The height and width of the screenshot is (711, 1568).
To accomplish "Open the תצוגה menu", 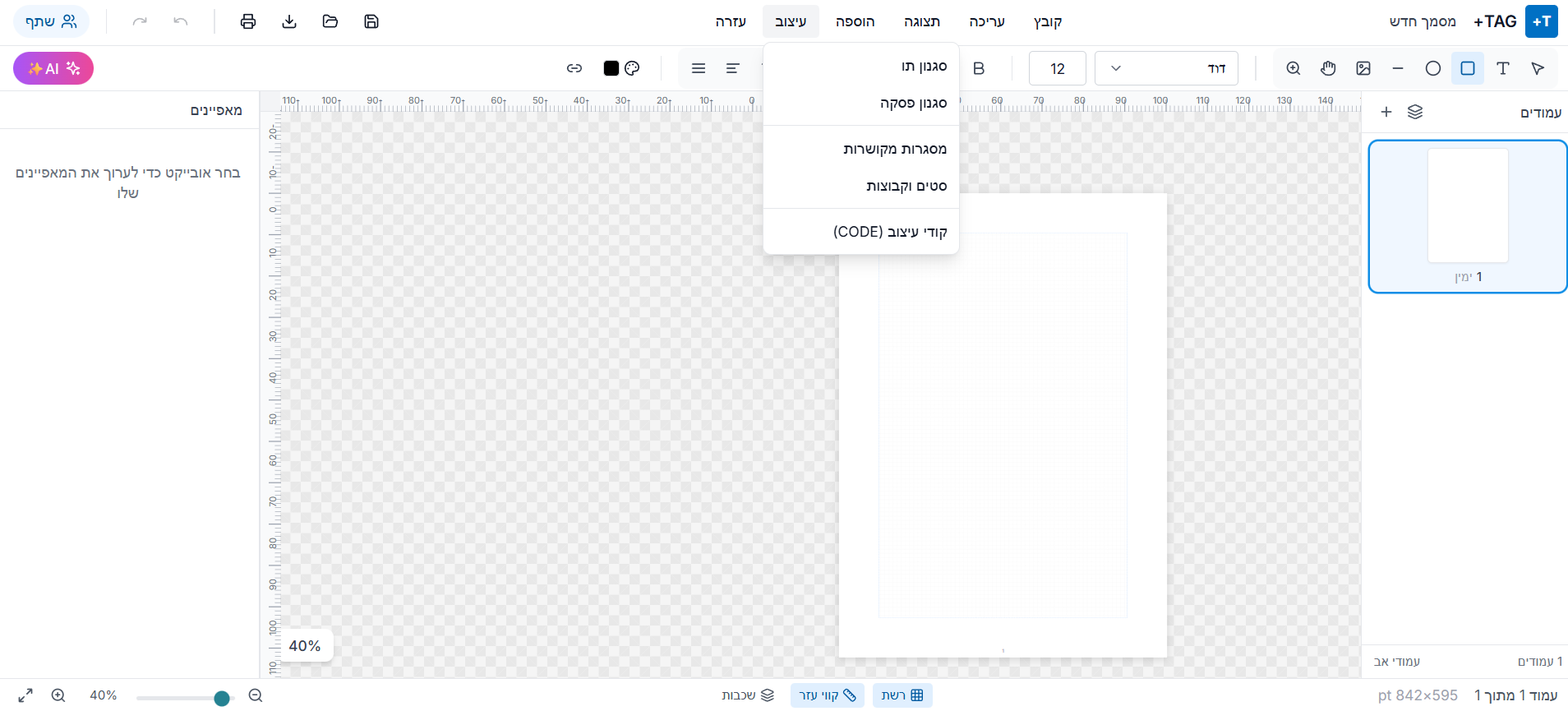I will click(922, 21).
